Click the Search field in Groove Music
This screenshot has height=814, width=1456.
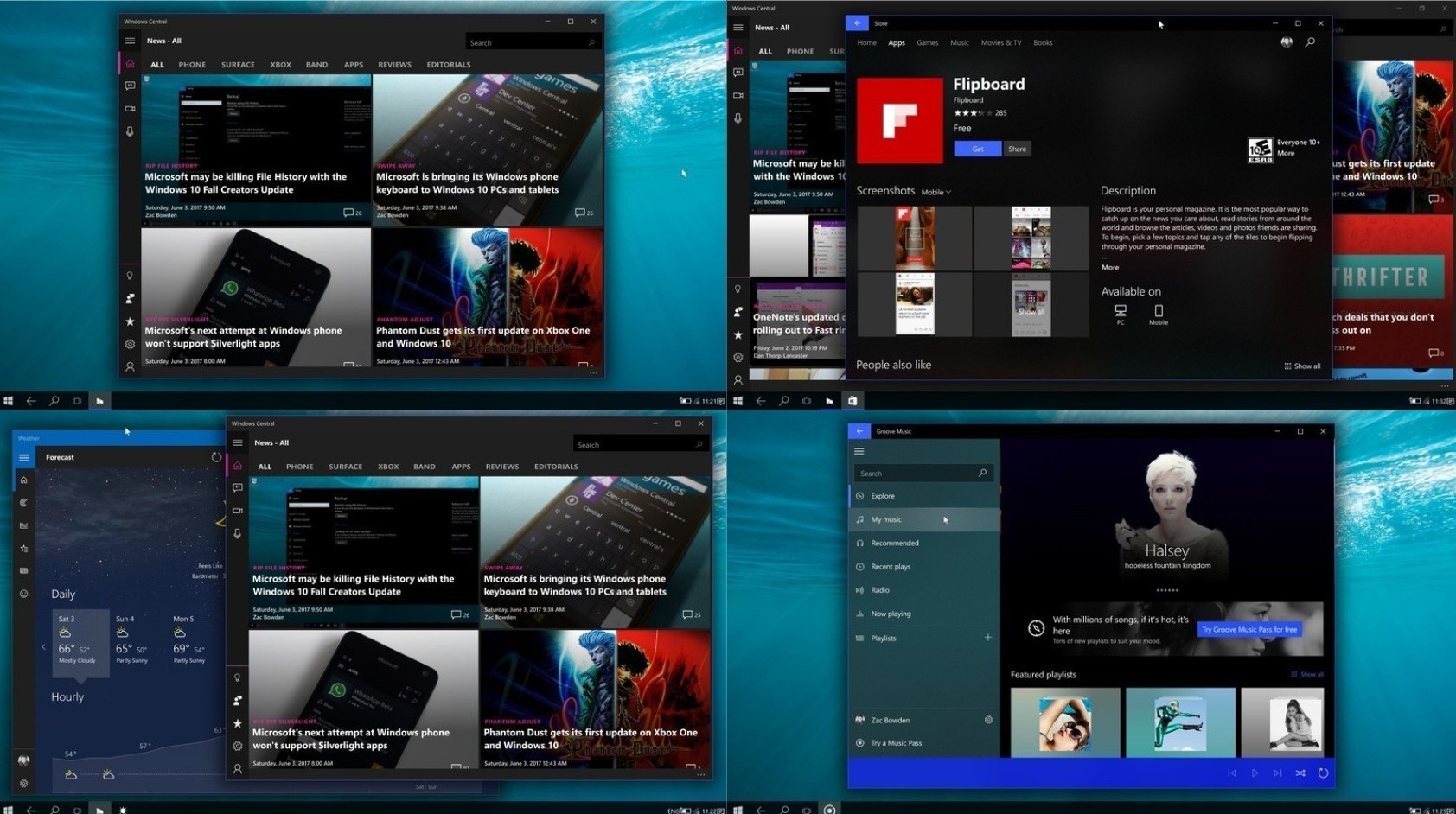[922, 473]
